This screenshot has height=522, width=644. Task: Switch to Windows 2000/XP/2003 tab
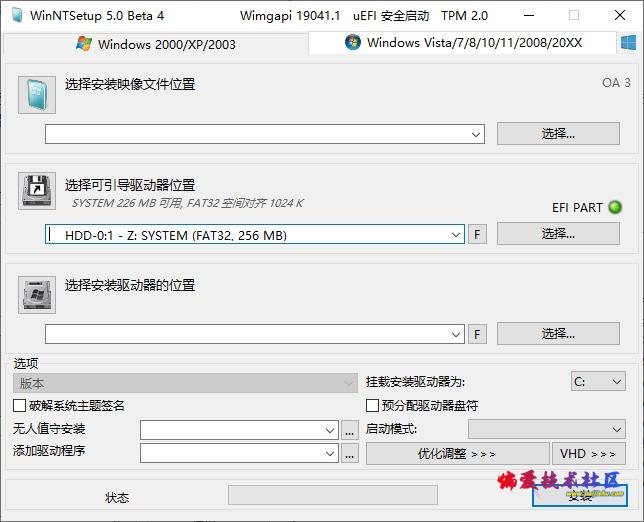(x=156, y=44)
